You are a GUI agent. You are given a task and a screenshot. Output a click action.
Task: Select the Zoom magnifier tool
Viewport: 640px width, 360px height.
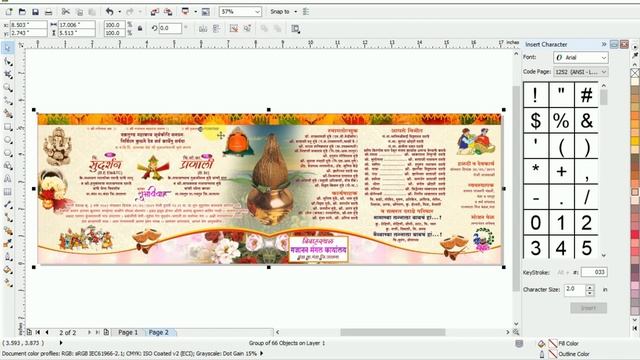(8, 88)
